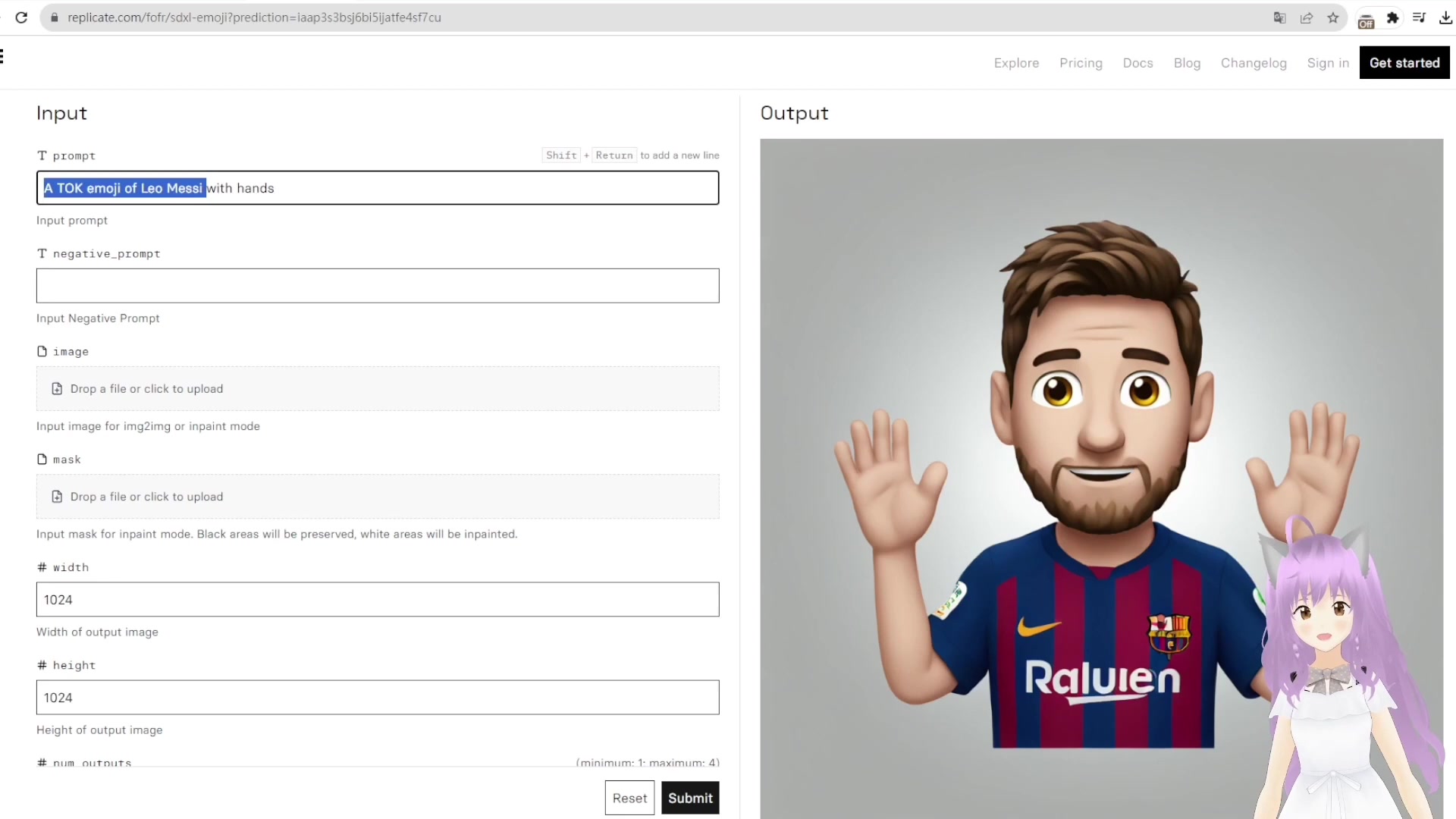Click the site lock icon in address bar
The width and height of the screenshot is (1456, 819).
54,17
